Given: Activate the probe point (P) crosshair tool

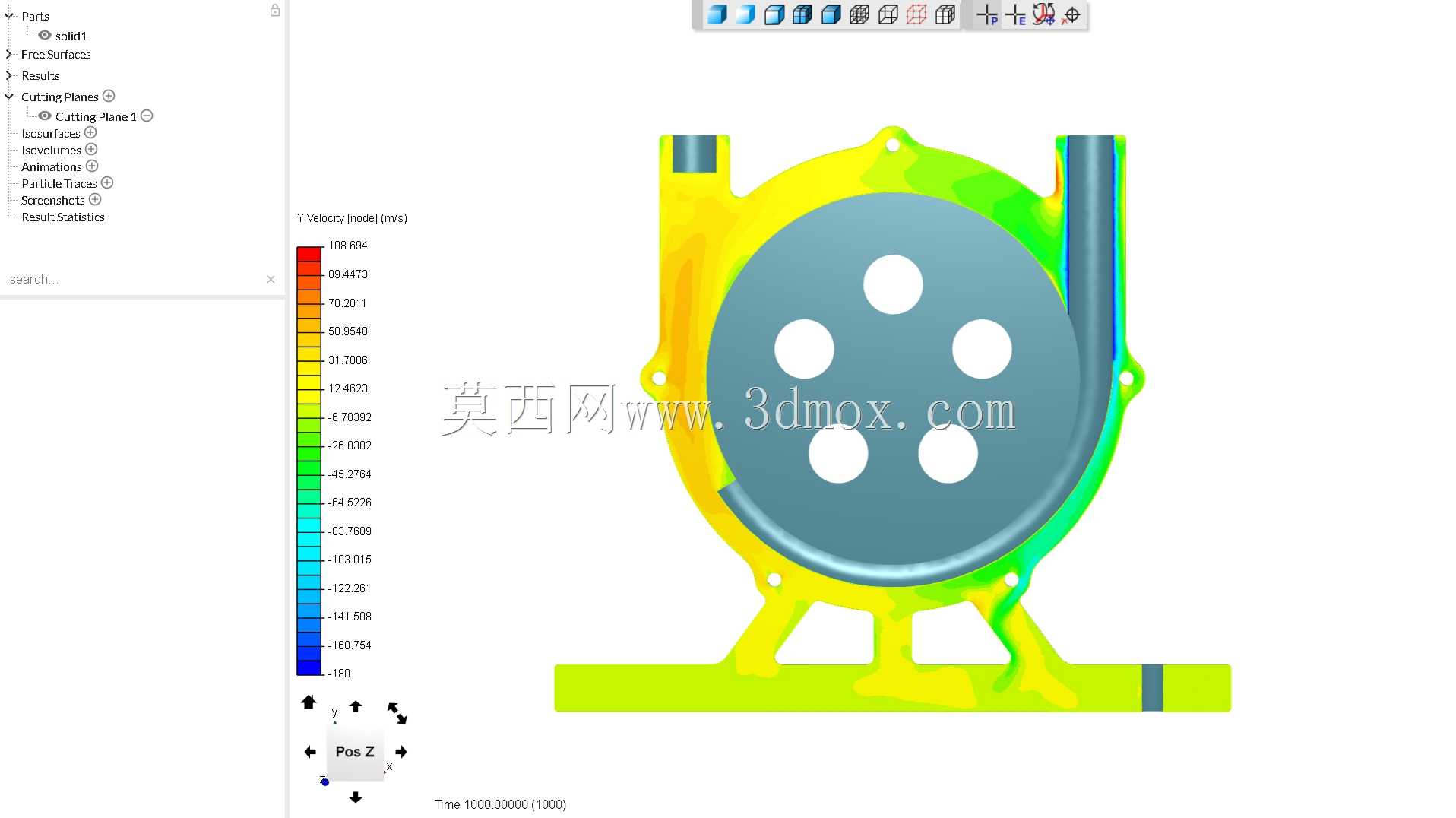Looking at the screenshot, I should (987, 14).
